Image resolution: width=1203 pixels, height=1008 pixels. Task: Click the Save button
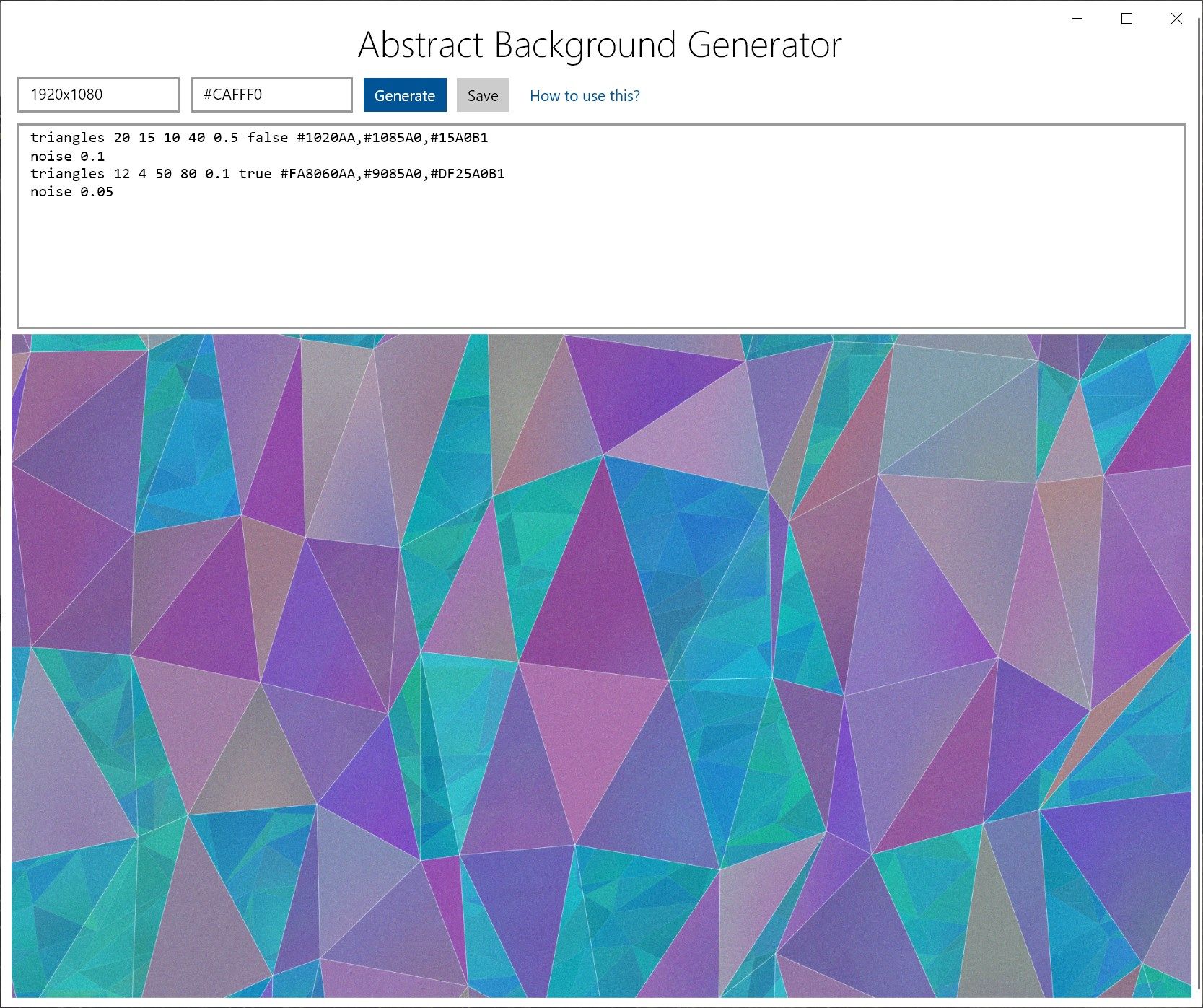point(483,95)
